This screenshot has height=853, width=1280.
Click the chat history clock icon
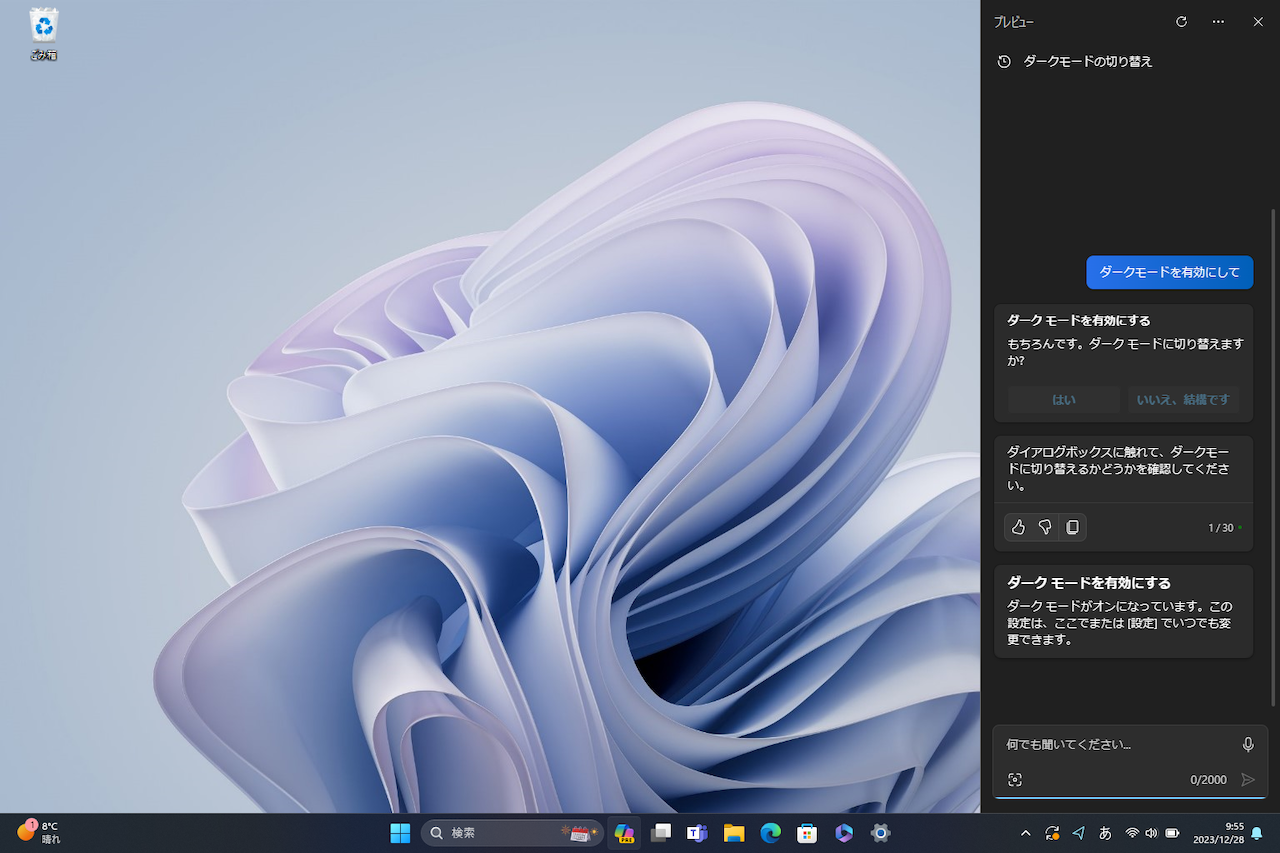pos(1004,62)
